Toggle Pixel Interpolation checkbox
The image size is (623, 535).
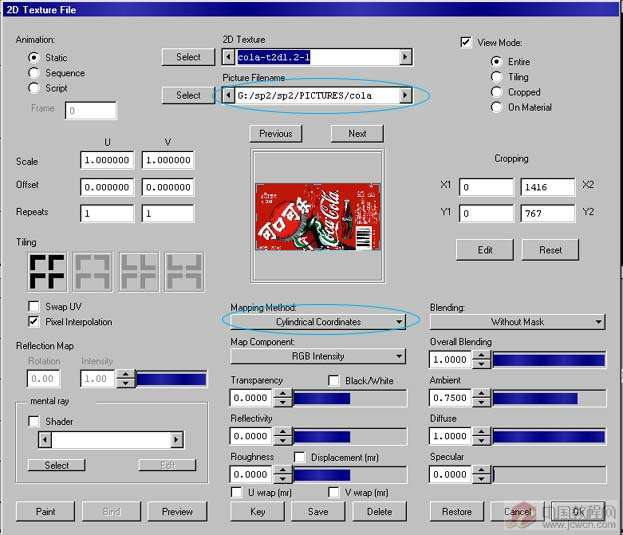pos(34,321)
